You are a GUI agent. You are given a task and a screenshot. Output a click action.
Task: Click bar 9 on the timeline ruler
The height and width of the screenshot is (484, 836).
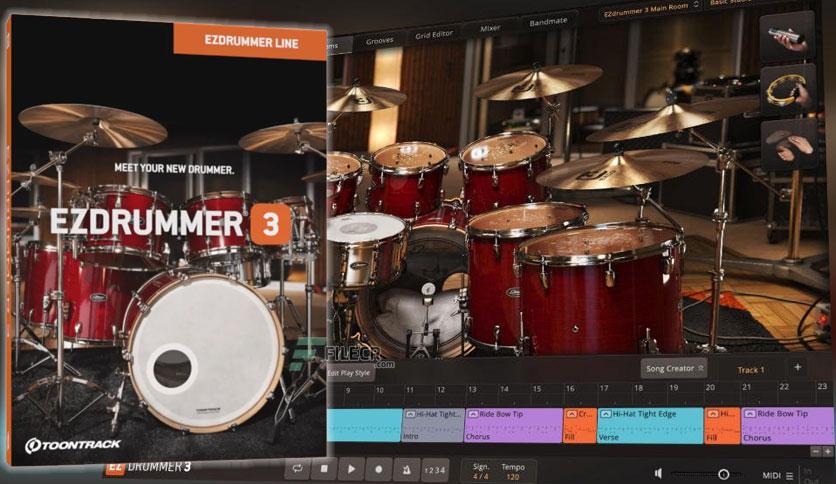click(348, 391)
